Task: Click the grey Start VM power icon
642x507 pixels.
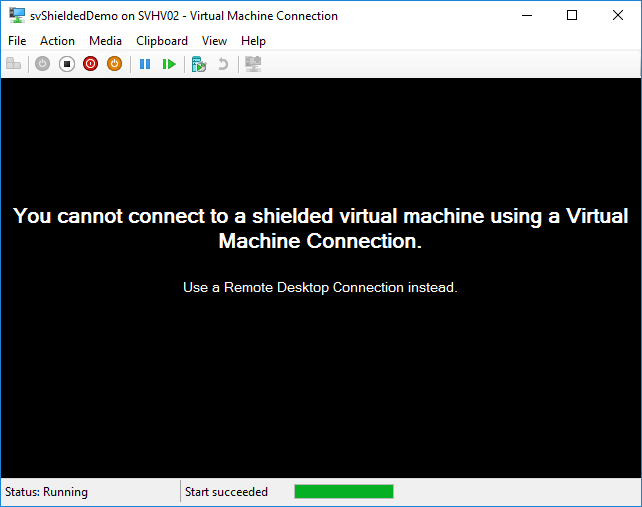Action: pos(43,64)
